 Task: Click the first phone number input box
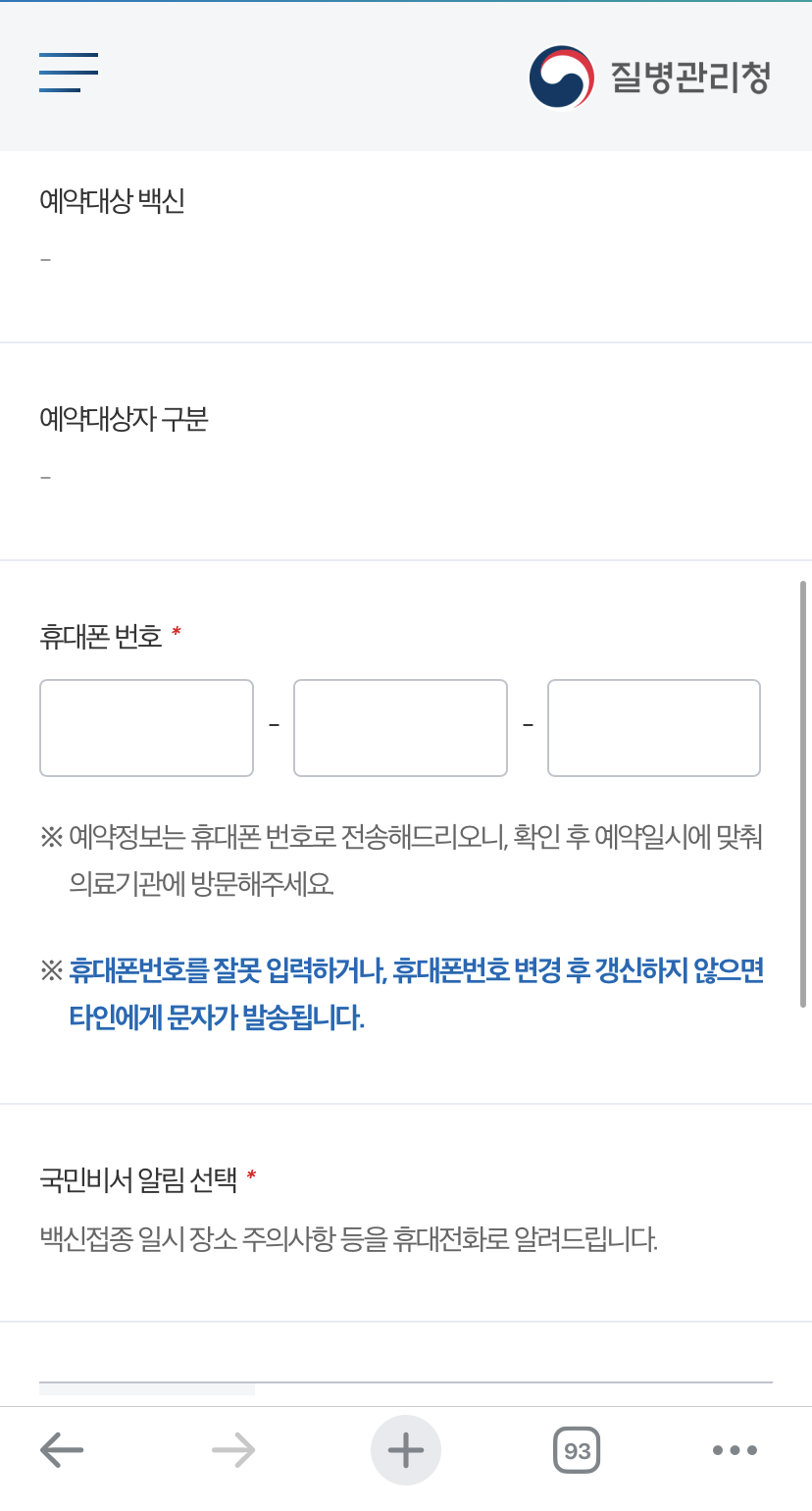click(146, 727)
